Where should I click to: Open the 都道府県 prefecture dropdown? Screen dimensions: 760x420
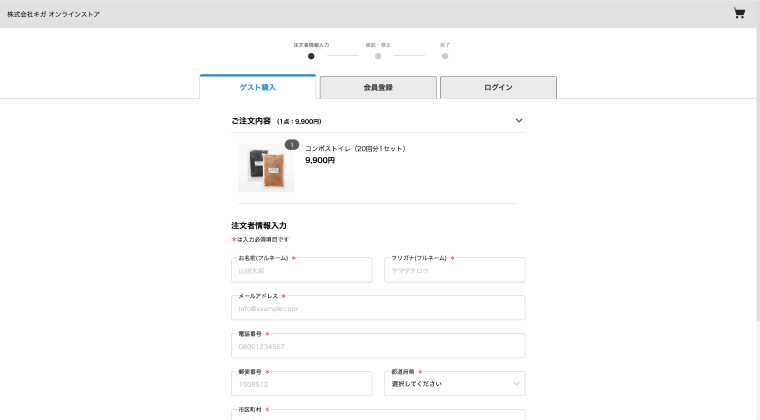tap(454, 383)
